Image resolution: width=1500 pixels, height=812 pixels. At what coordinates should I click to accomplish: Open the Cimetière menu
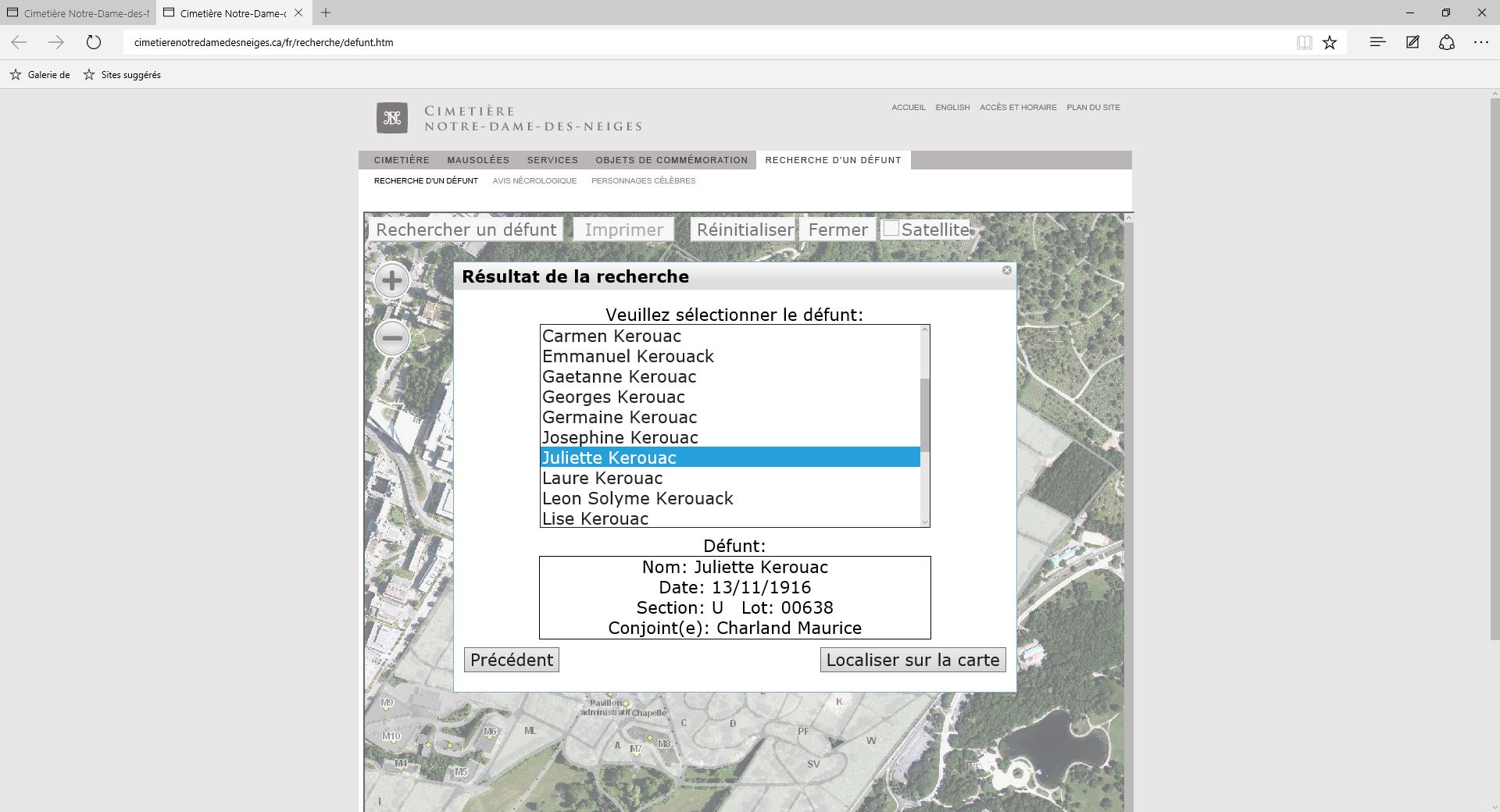402,160
